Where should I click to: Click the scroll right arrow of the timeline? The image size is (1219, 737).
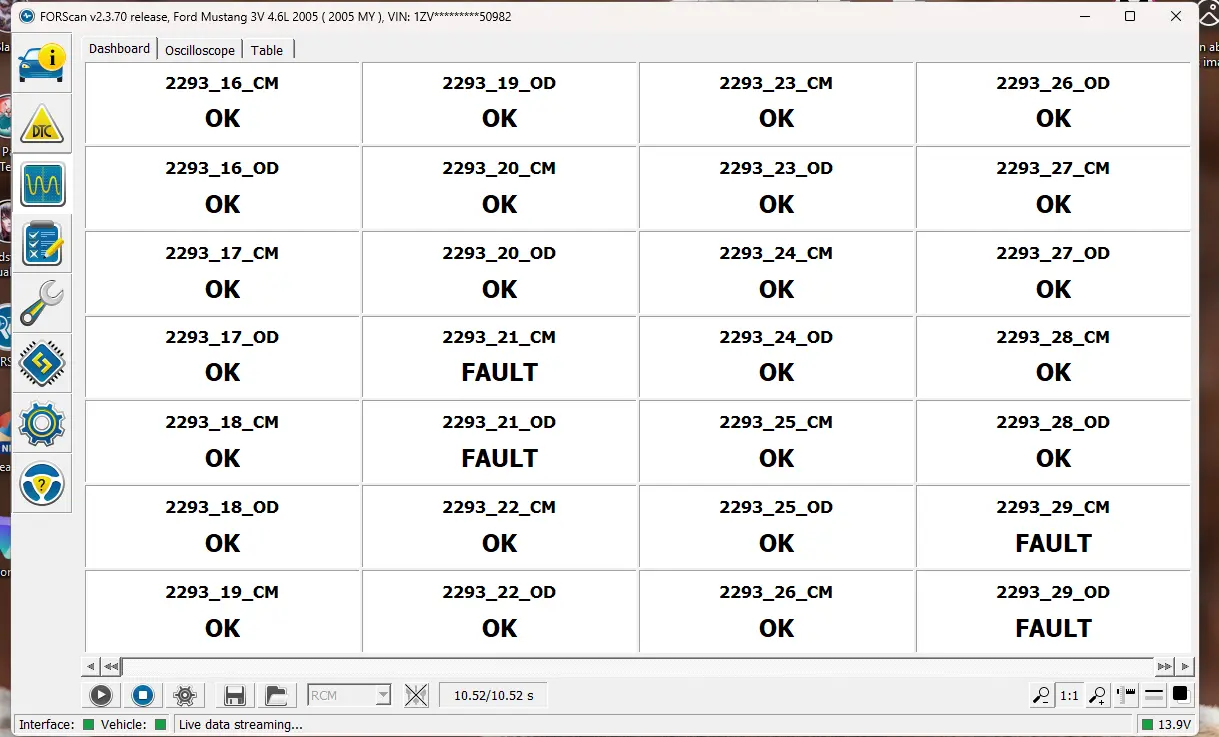tap(1185, 666)
